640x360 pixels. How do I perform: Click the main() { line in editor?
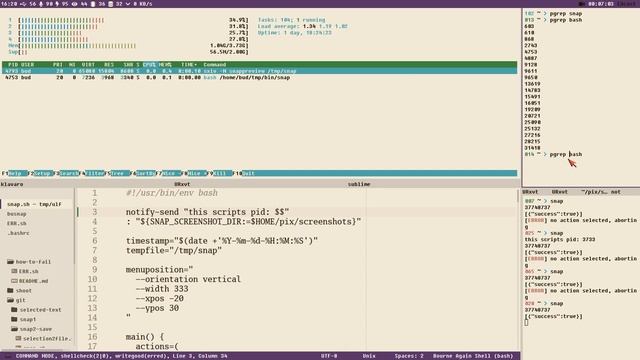tap(145, 337)
